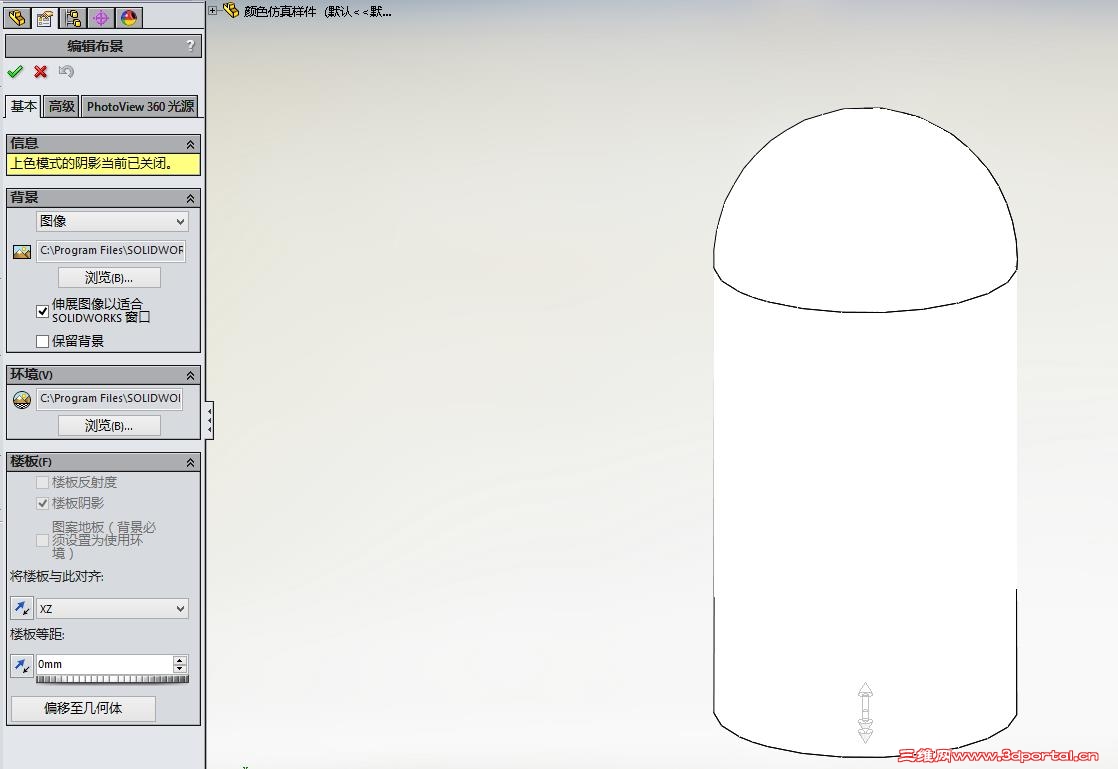Screen dimensions: 1118x769
Task: Open the DimXpertManager crosshair tab
Action: tap(101, 18)
